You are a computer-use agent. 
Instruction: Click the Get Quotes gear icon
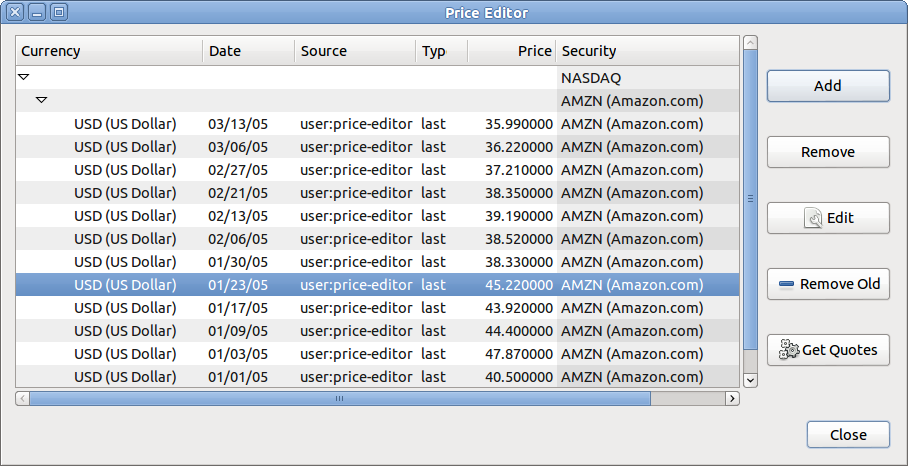click(x=788, y=350)
